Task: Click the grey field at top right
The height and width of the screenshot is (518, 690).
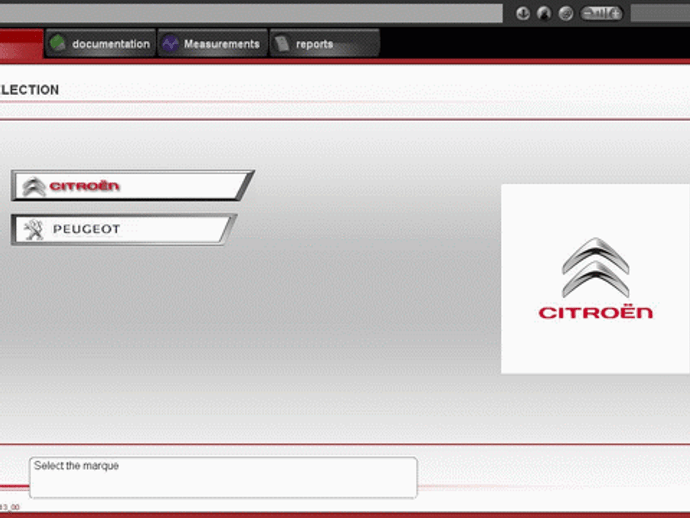Action: pyautogui.click(x=660, y=14)
